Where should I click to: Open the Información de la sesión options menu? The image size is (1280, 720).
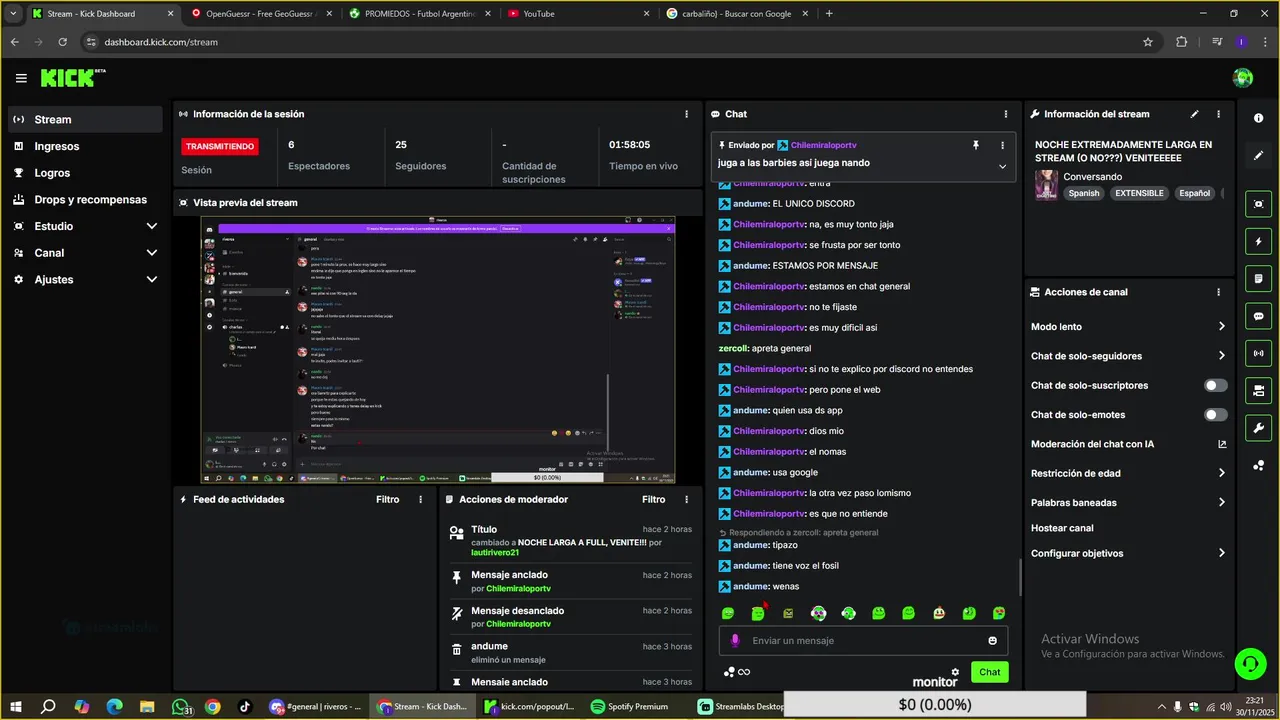pyautogui.click(x=686, y=114)
